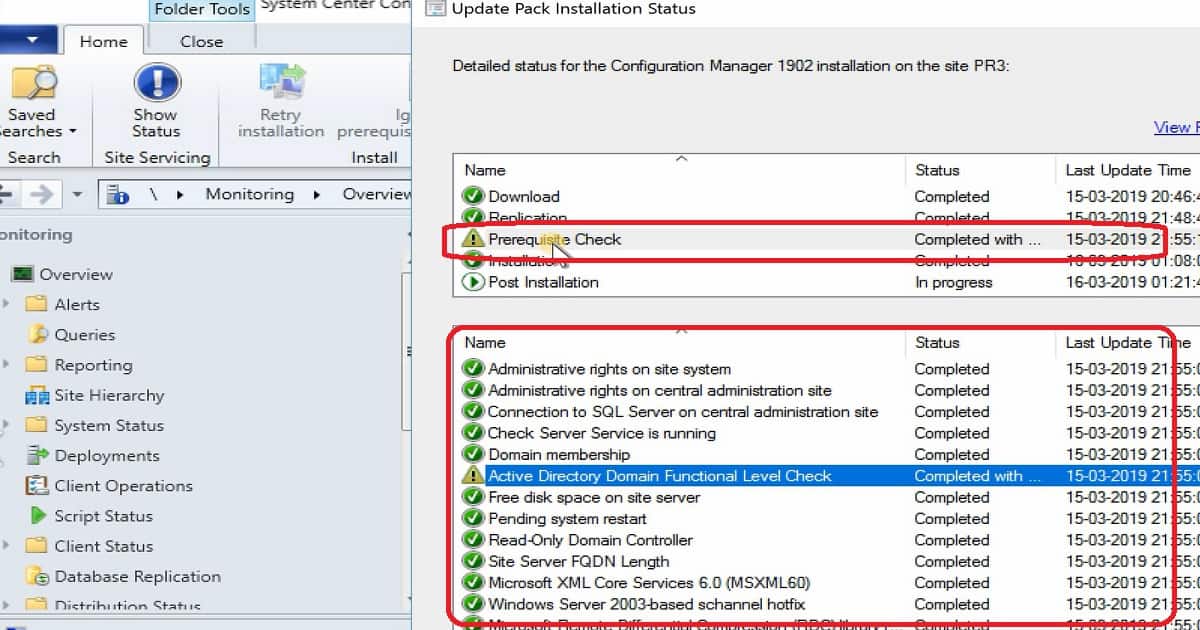Click the check icon beside Free disk space on site server
Viewport: 1200px width, 630px height.
473,497
